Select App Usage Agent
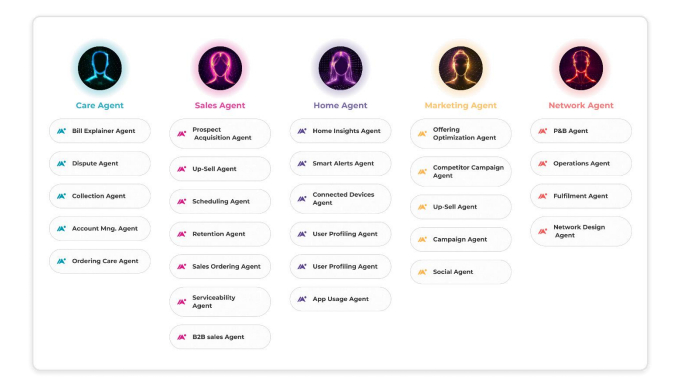Viewport: 673px width, 390px height. click(340, 299)
